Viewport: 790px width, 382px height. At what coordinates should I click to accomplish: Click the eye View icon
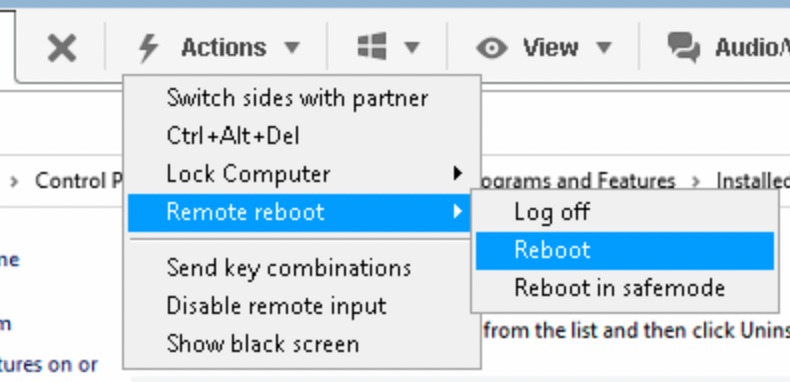pos(492,48)
